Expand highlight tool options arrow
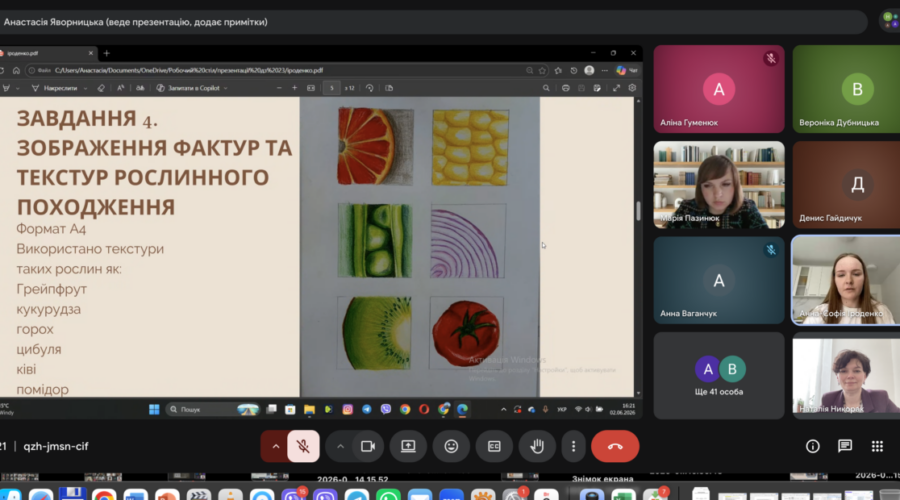Image resolution: width=900 pixels, height=500 pixels. pos(18,88)
